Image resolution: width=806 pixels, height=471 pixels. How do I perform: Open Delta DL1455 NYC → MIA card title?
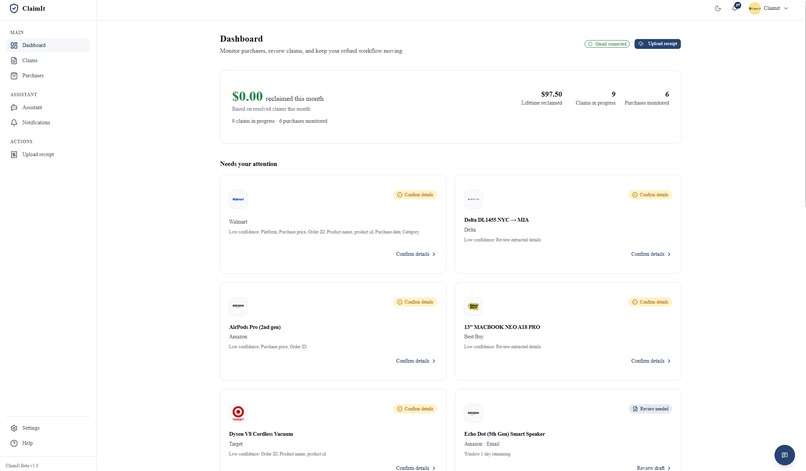click(496, 220)
